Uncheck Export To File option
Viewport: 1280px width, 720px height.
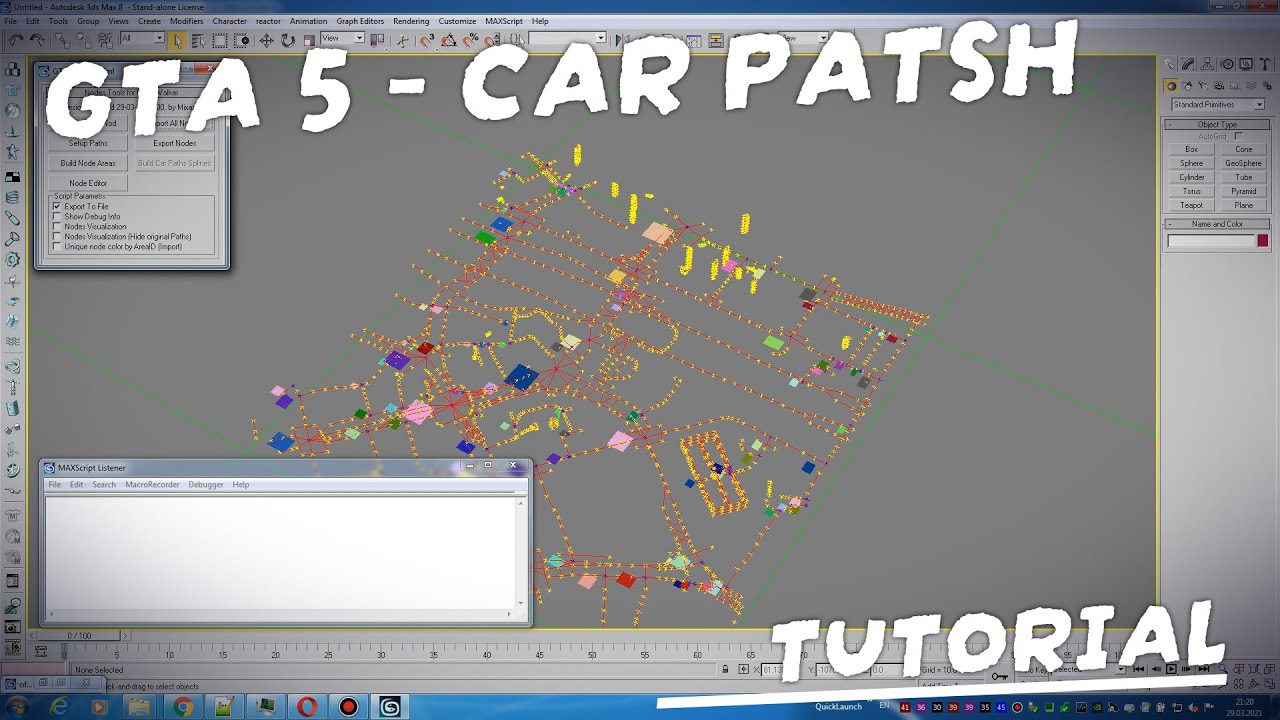point(57,206)
